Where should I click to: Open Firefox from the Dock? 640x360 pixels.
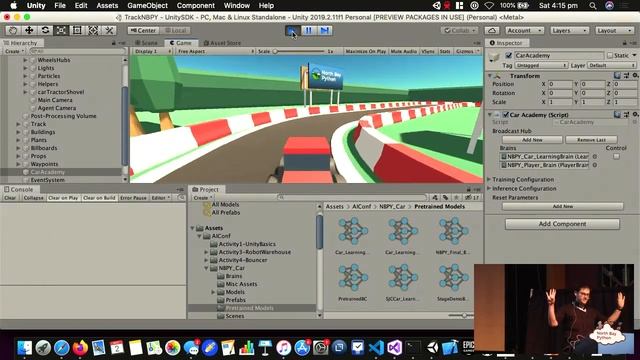(80, 348)
